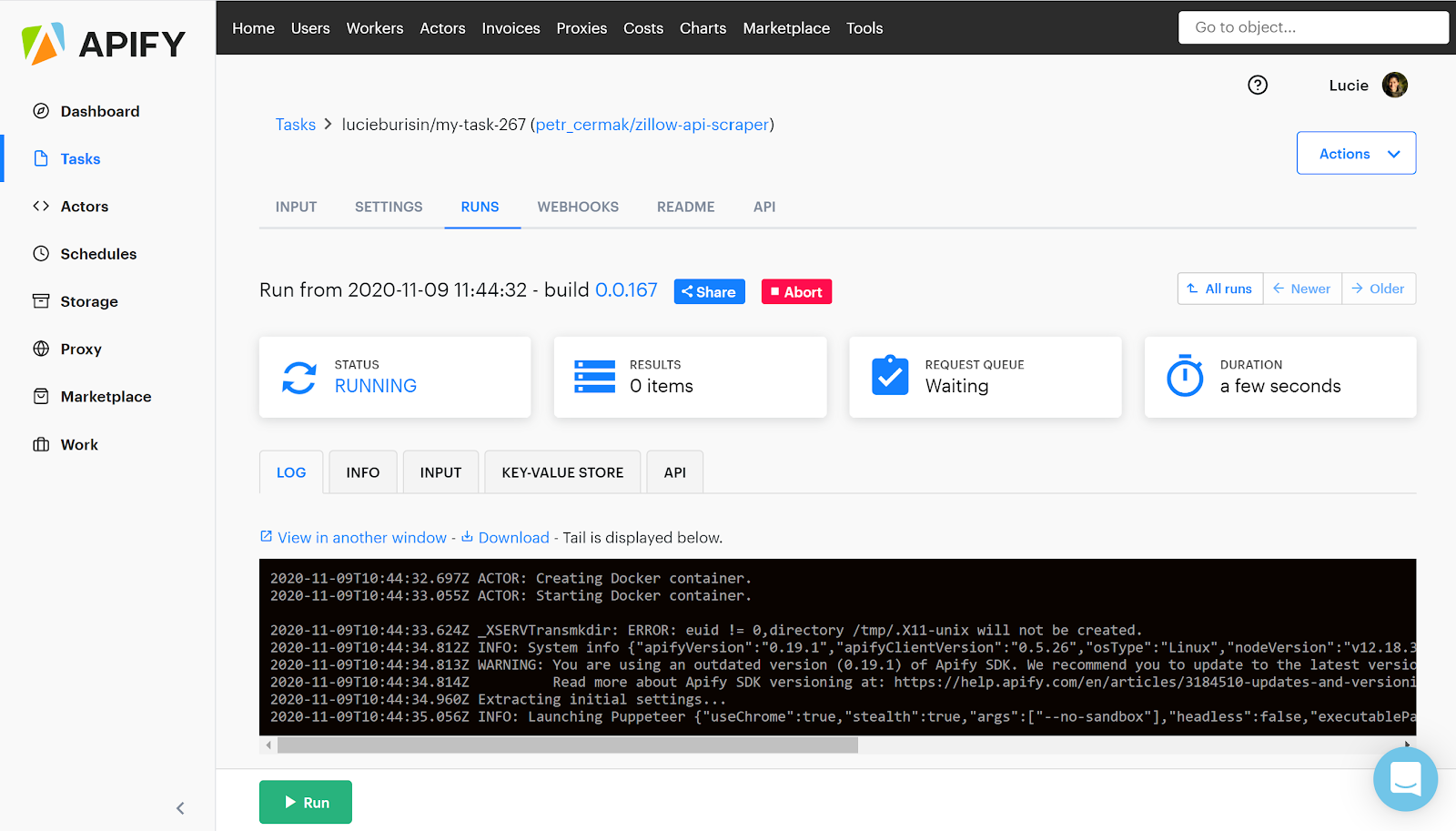Click the log horizontal scrollbar thumb
Image resolution: width=1456 pixels, height=831 pixels.
[568, 745]
